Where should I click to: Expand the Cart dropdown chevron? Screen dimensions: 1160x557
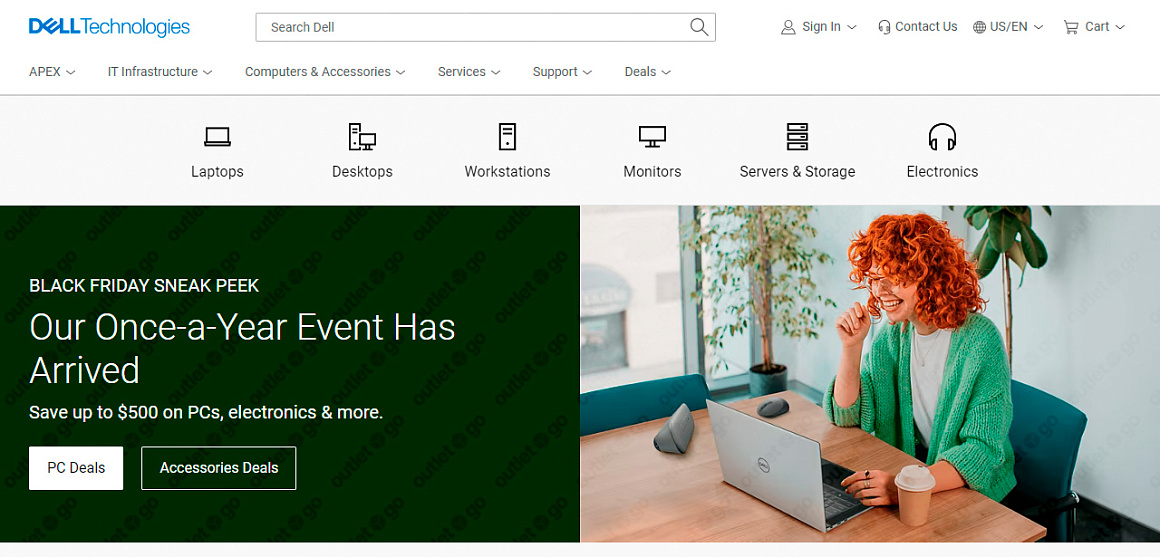[1119, 27]
